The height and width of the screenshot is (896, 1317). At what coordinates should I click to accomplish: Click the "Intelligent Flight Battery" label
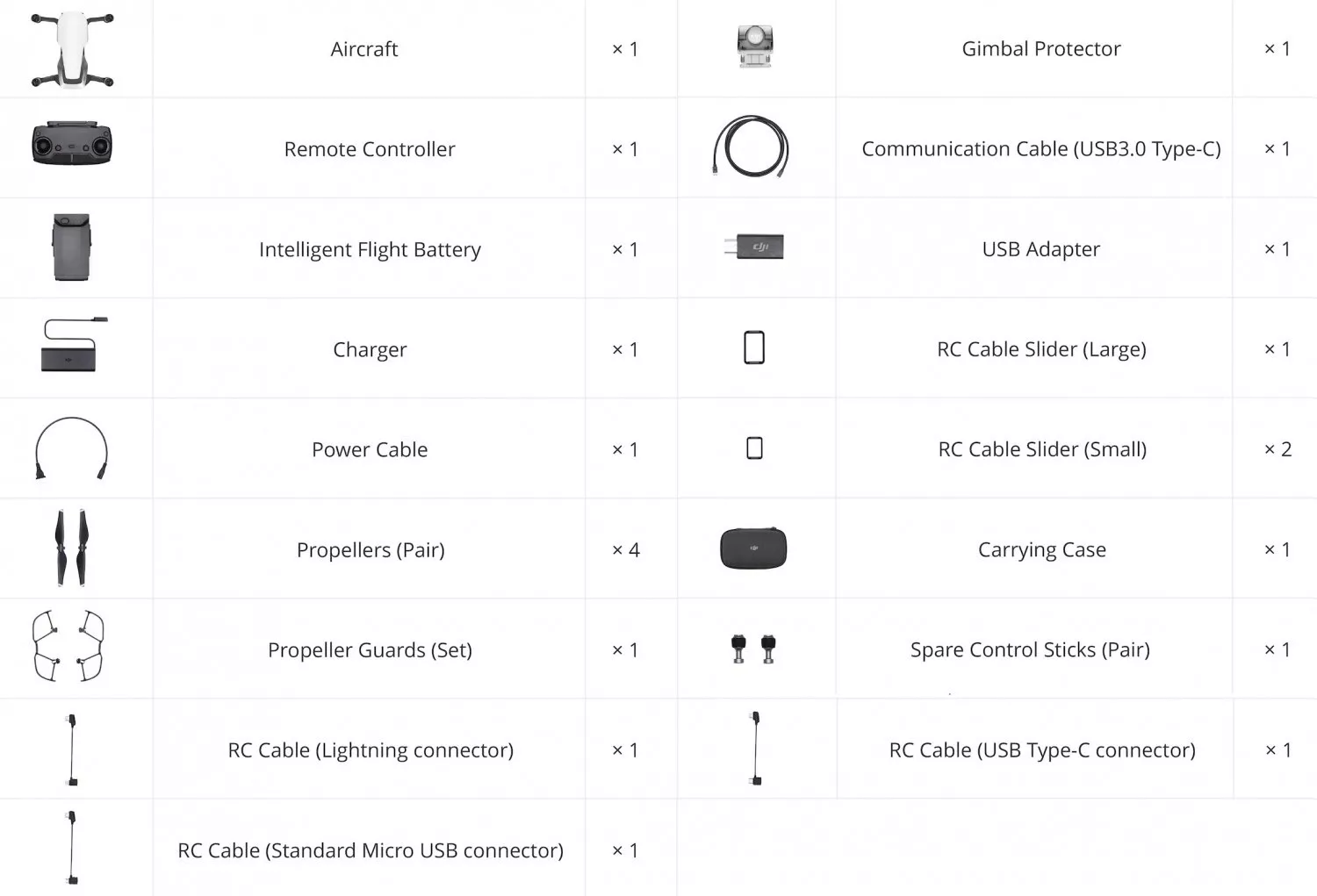(370, 249)
